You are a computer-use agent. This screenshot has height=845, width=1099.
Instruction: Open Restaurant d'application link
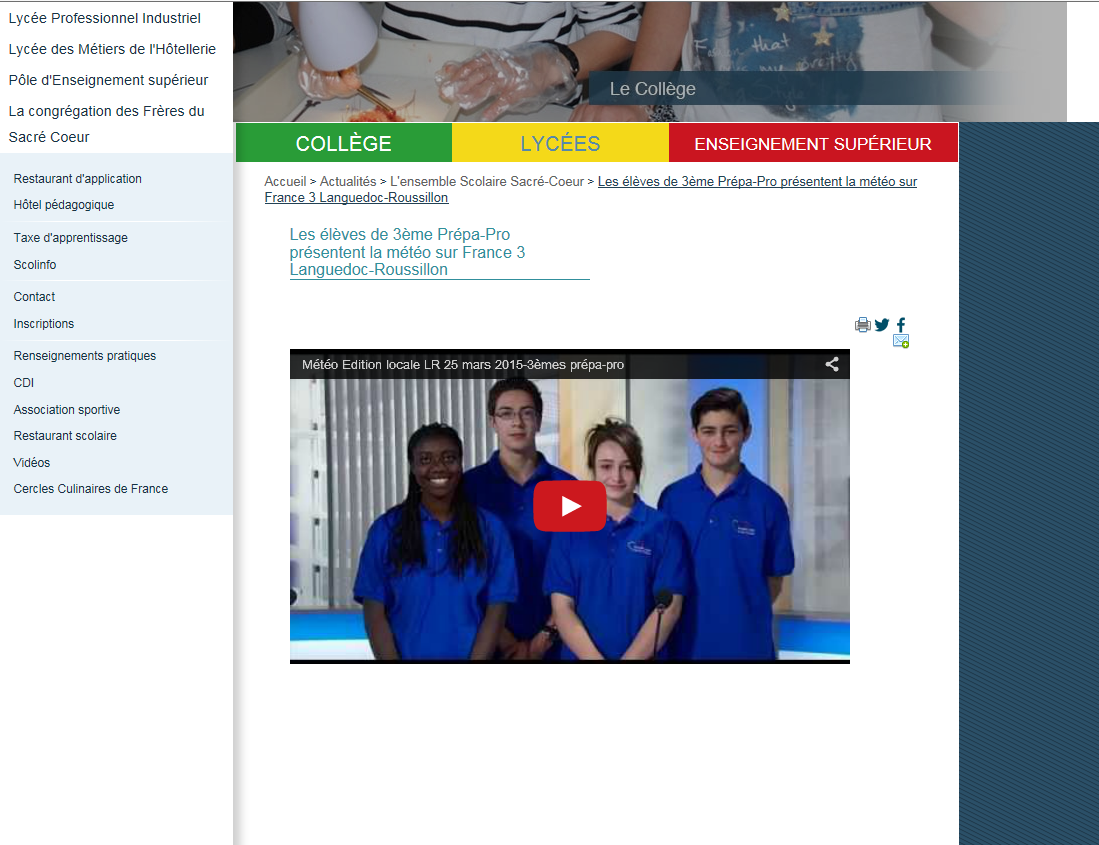pyautogui.click(x=77, y=179)
